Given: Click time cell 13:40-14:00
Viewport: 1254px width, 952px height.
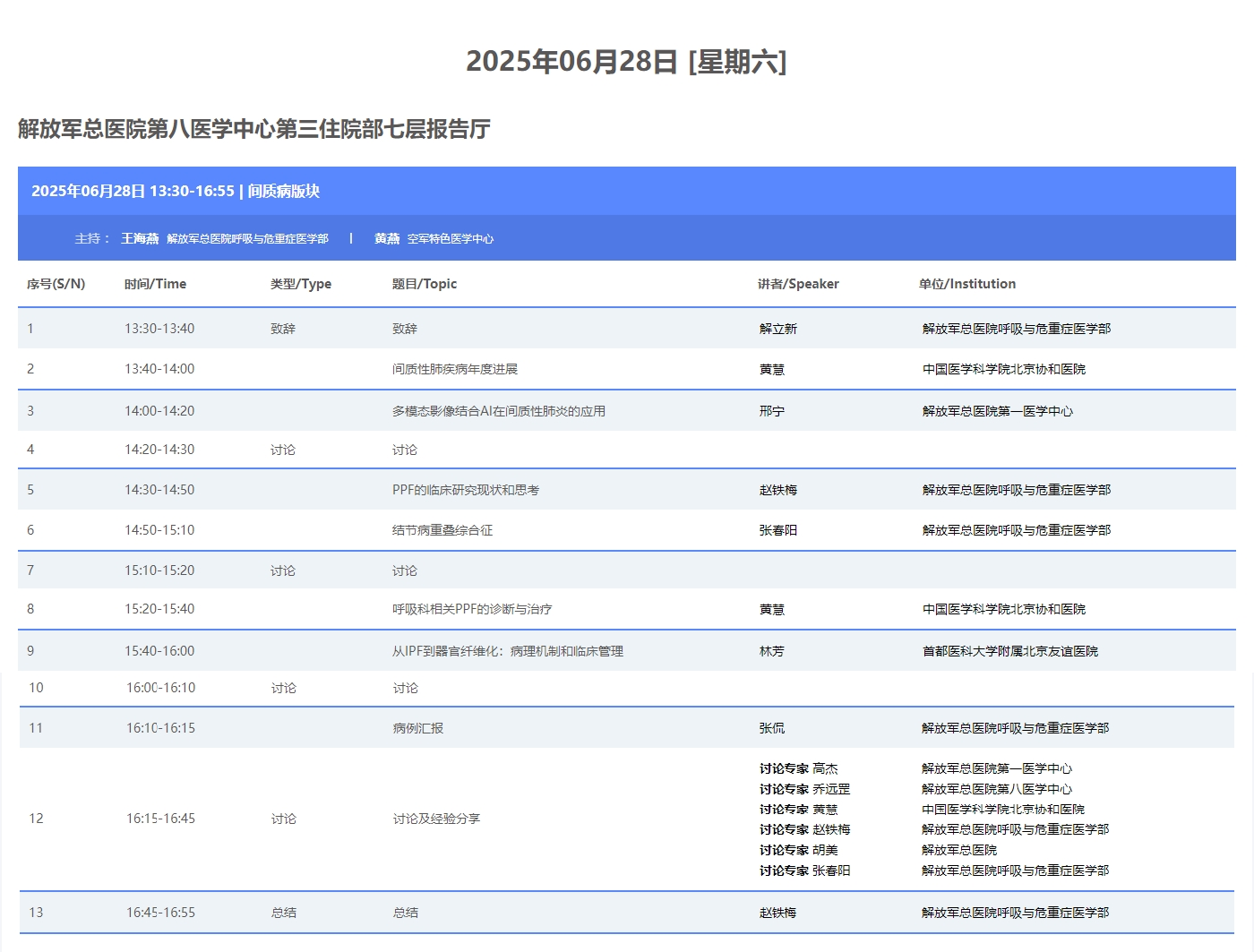Looking at the screenshot, I should coord(159,369).
